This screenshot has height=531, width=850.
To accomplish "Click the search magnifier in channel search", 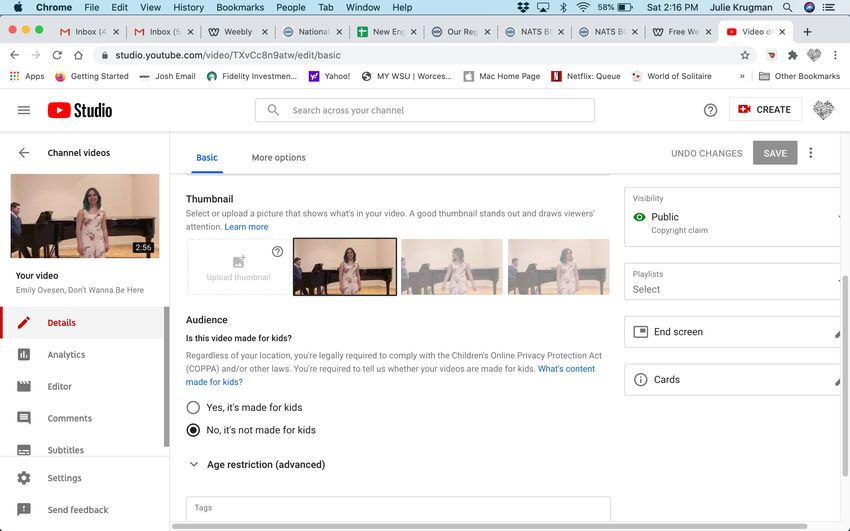I will (273, 110).
